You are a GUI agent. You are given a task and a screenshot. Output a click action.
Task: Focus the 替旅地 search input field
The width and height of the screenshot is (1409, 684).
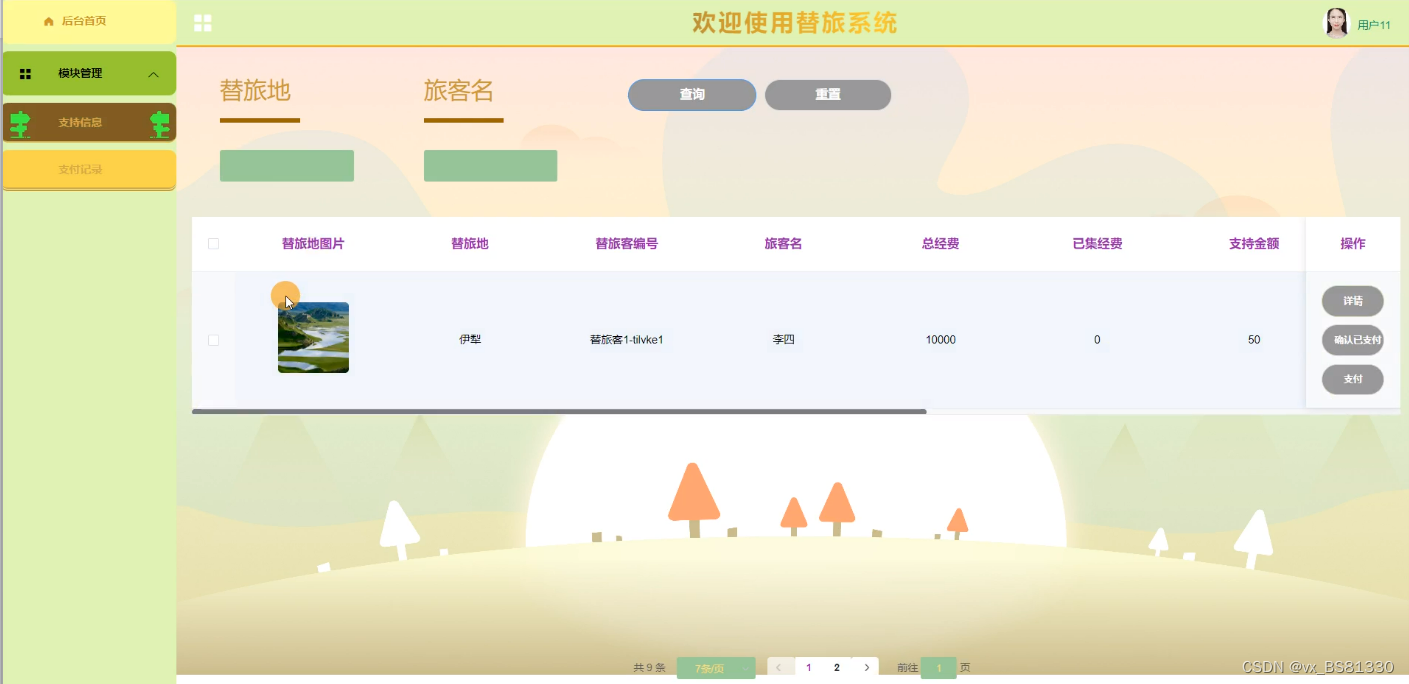(287, 166)
